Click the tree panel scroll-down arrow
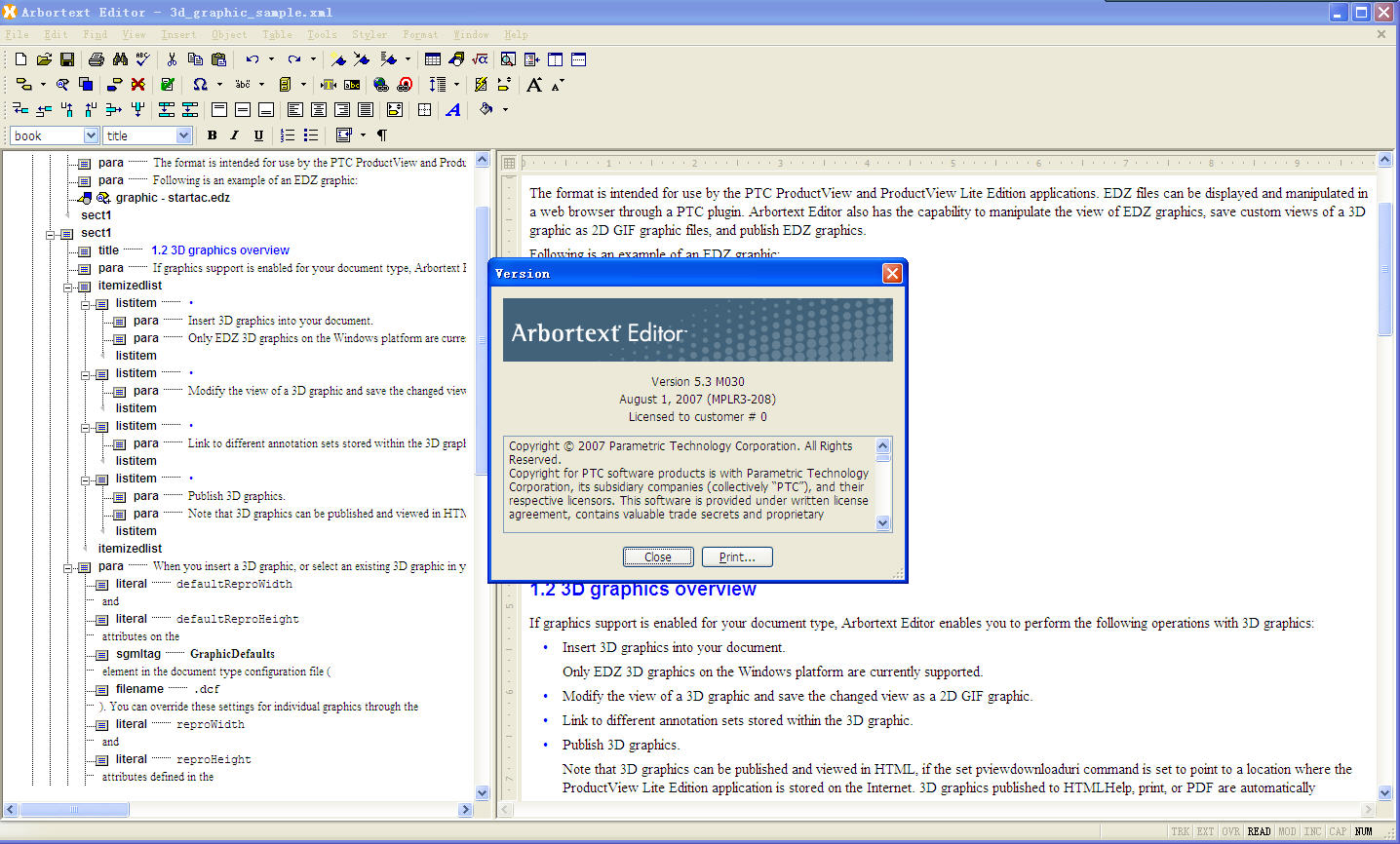1400x844 pixels. [482, 793]
